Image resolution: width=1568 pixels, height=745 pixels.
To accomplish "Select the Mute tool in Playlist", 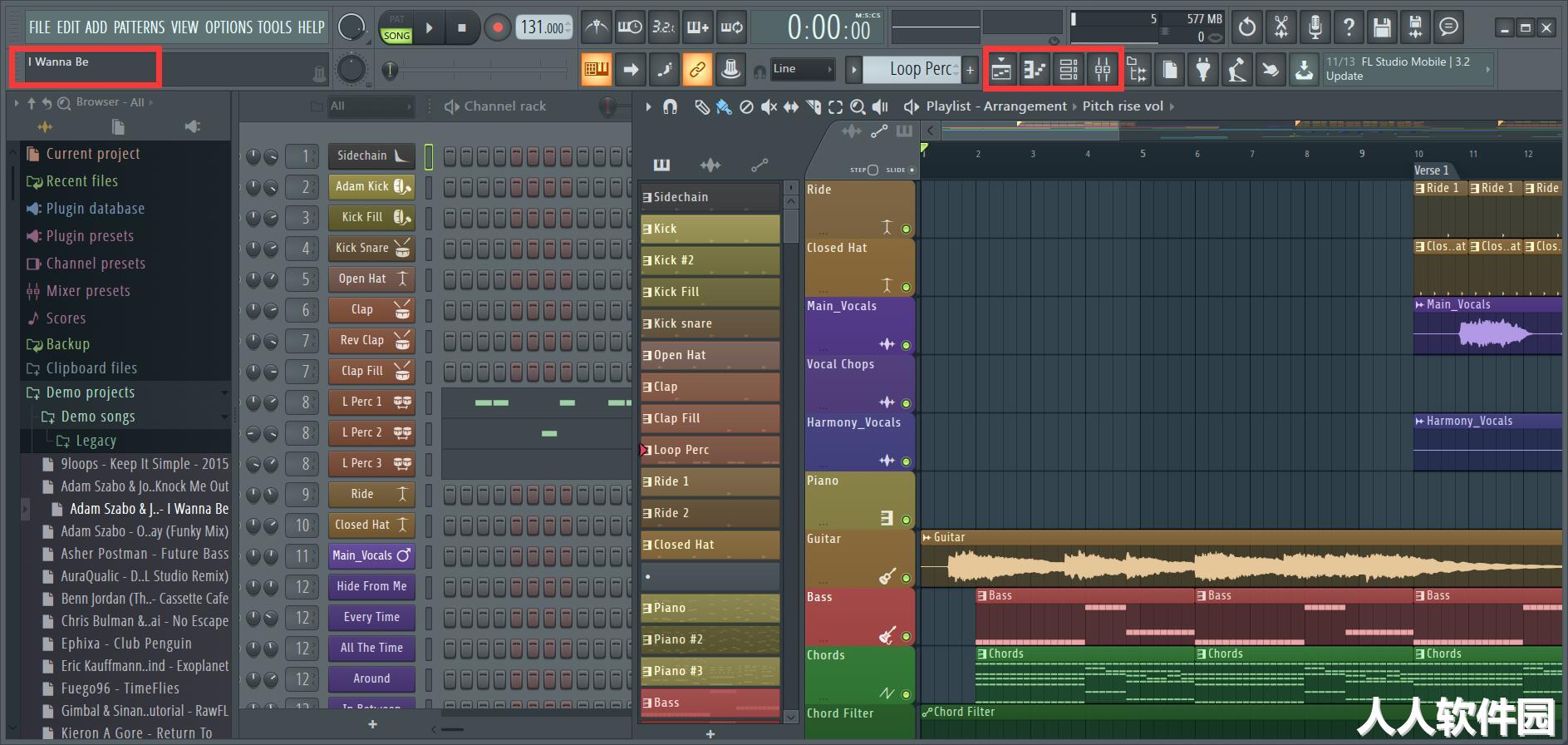I will click(769, 106).
